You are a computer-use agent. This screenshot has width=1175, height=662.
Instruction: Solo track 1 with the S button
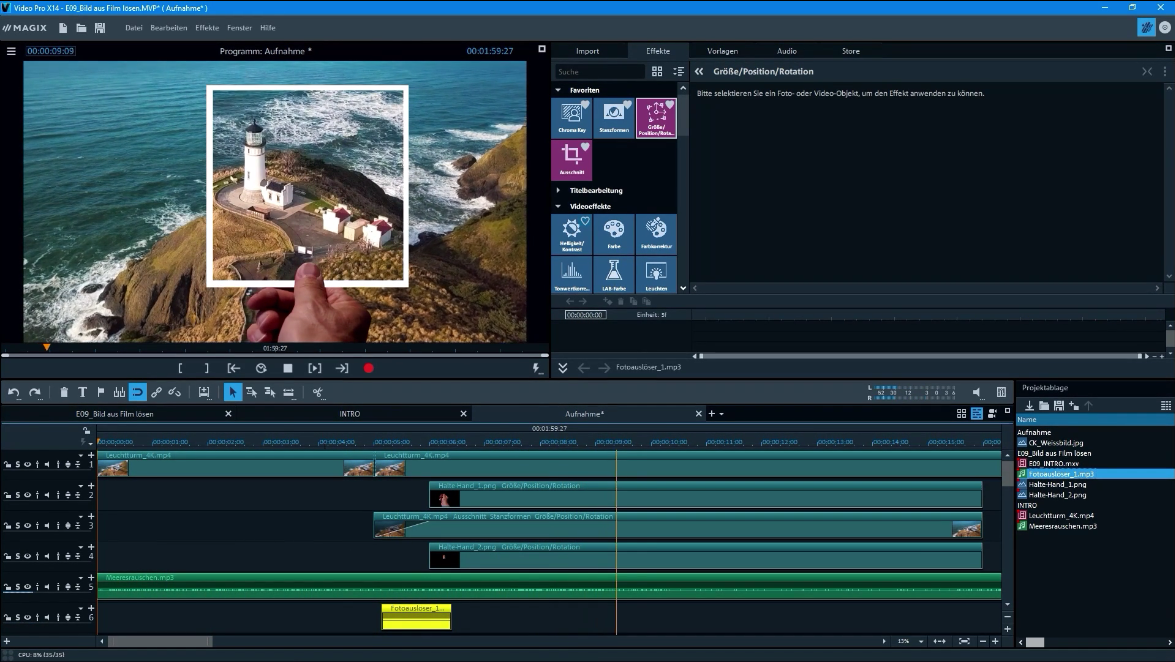pos(17,465)
